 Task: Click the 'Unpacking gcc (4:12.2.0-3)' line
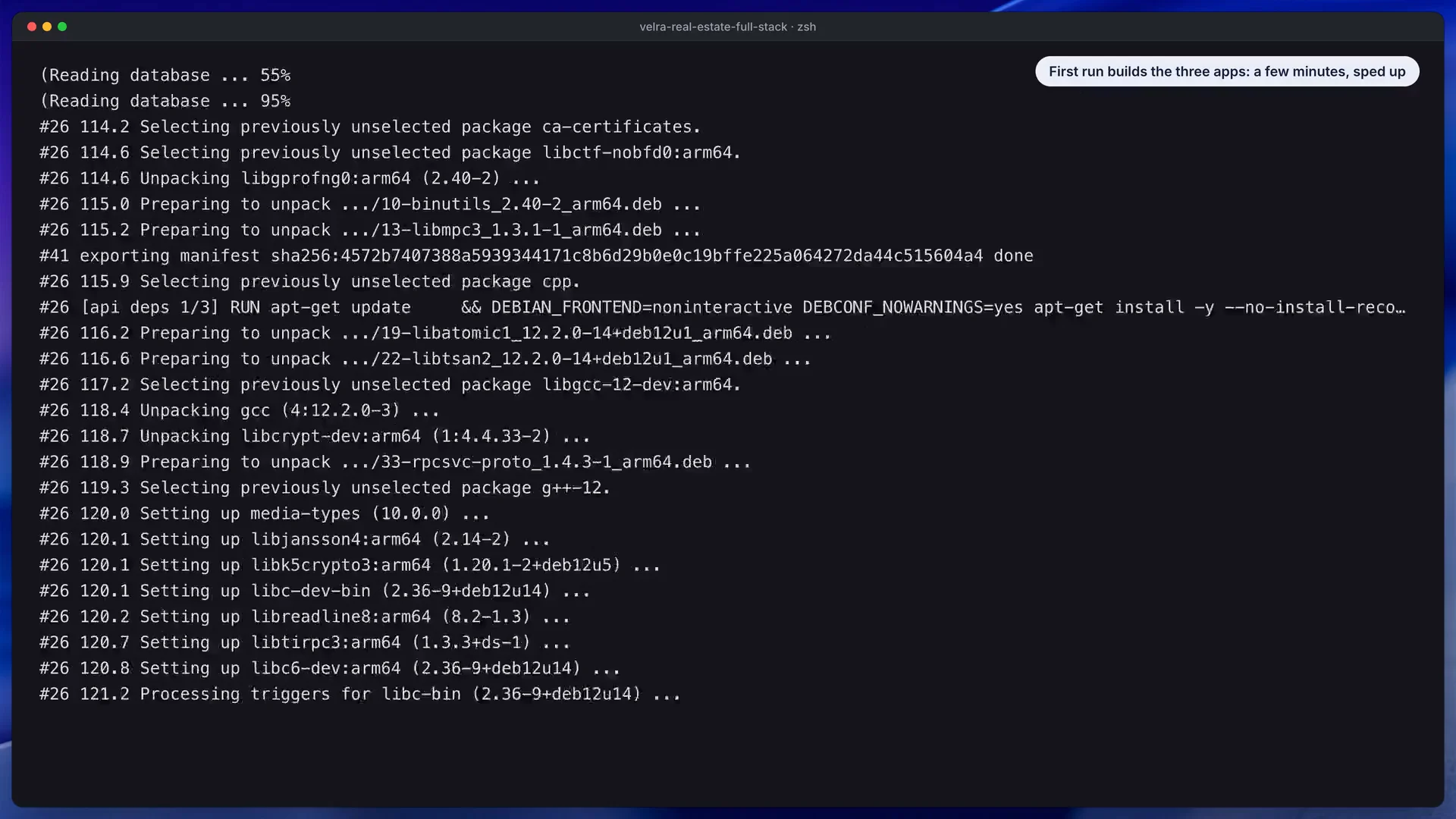coord(240,410)
